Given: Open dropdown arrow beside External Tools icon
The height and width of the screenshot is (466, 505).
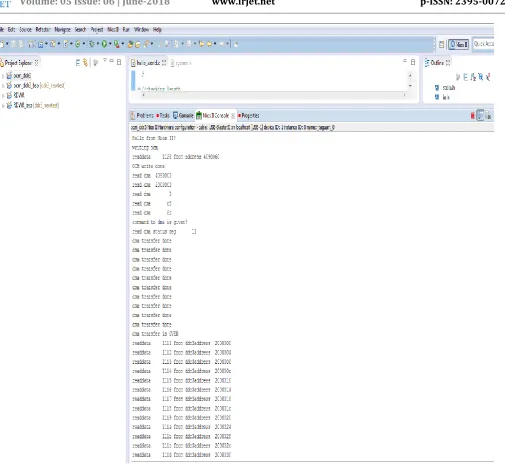Looking at the screenshot, I should coord(122,44).
